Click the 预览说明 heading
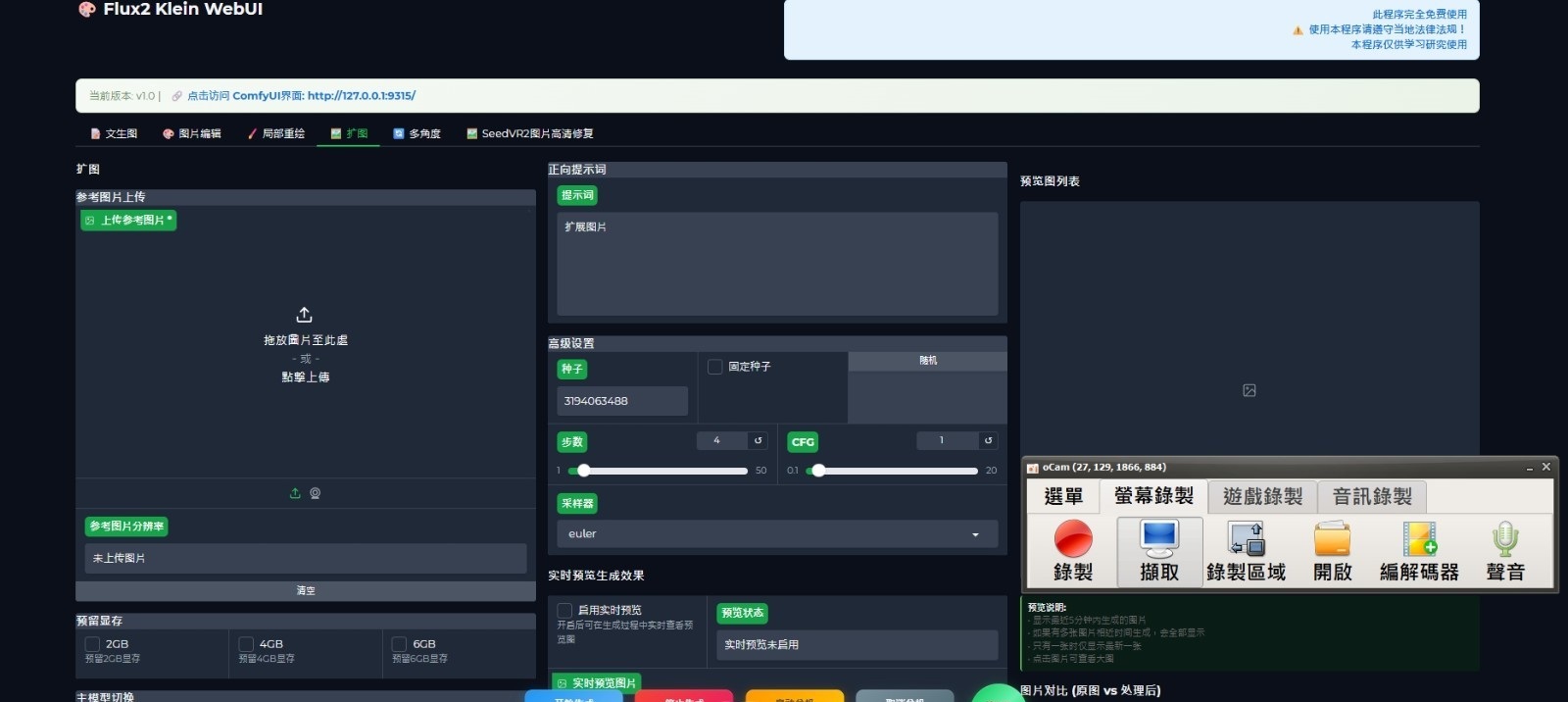The height and width of the screenshot is (702, 1568). point(1047,608)
